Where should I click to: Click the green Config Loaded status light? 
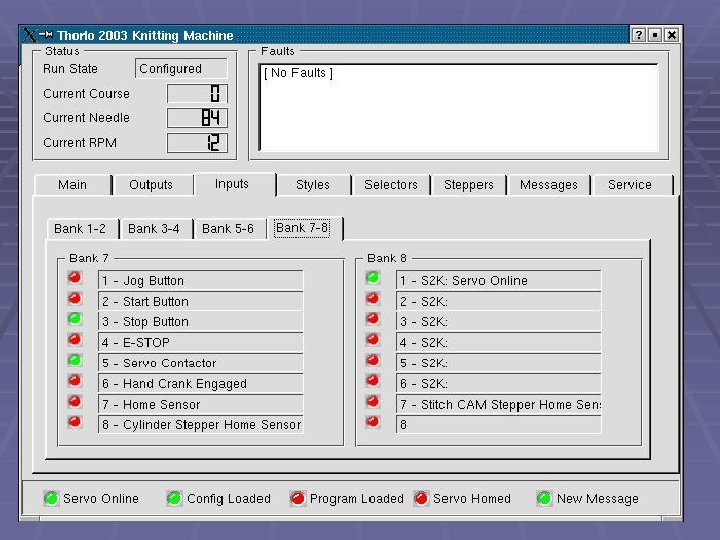coord(174,498)
